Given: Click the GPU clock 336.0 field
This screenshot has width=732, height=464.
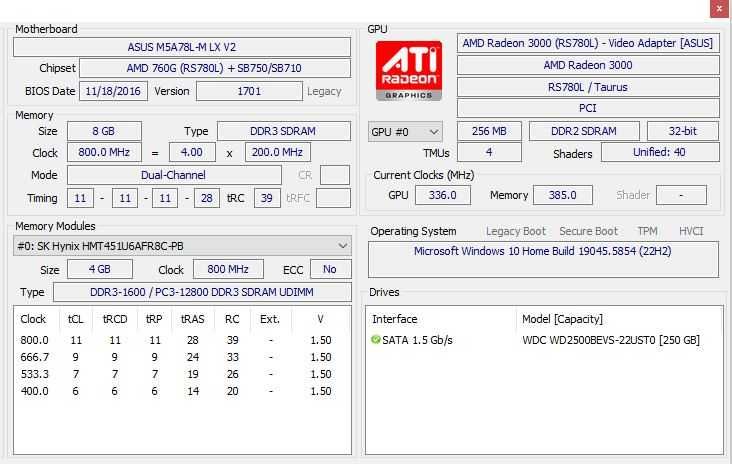Looking at the screenshot, I should 443,195.
